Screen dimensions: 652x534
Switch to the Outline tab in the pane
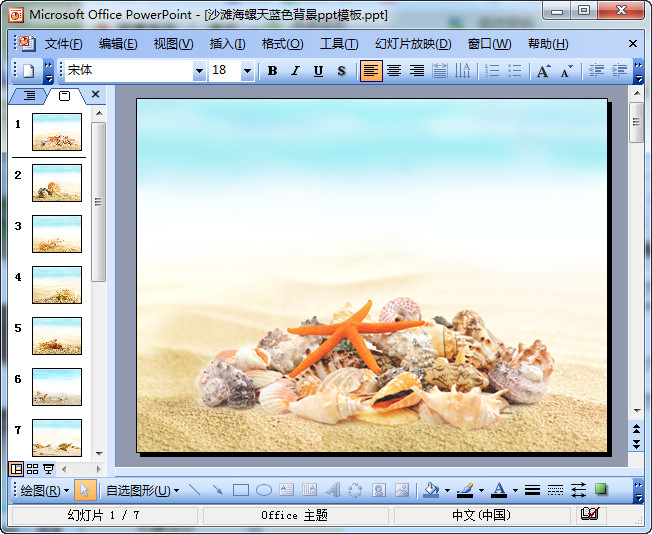(x=29, y=96)
